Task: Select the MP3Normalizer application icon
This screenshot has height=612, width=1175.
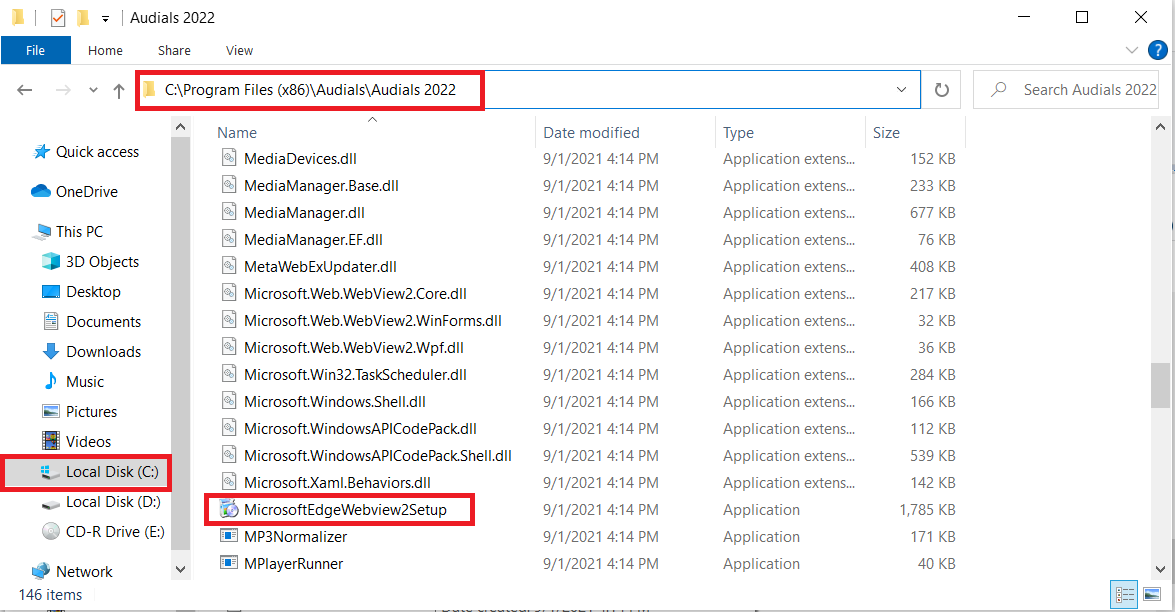Action: point(229,536)
